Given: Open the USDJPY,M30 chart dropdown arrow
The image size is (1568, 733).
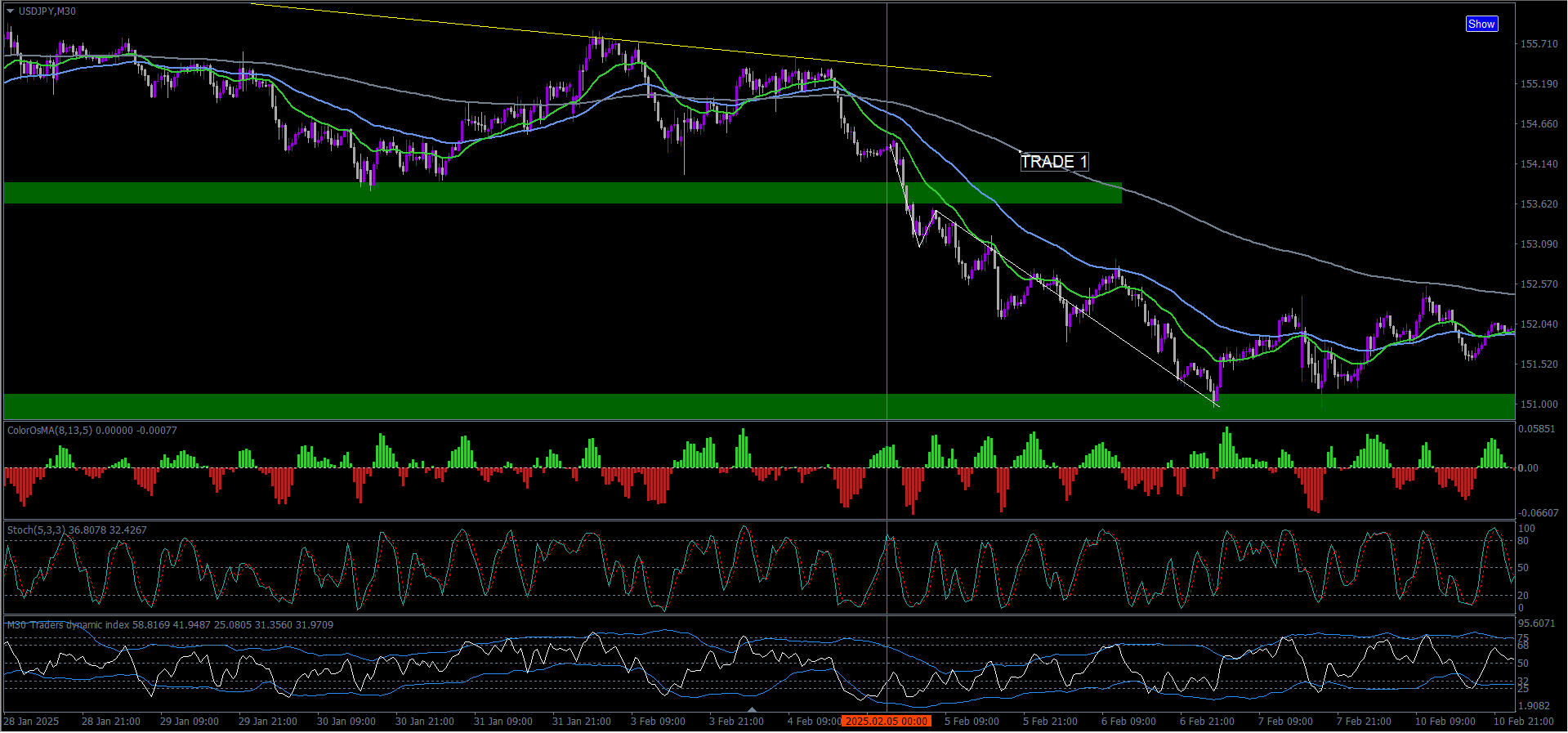Looking at the screenshot, I should tap(10, 11).
